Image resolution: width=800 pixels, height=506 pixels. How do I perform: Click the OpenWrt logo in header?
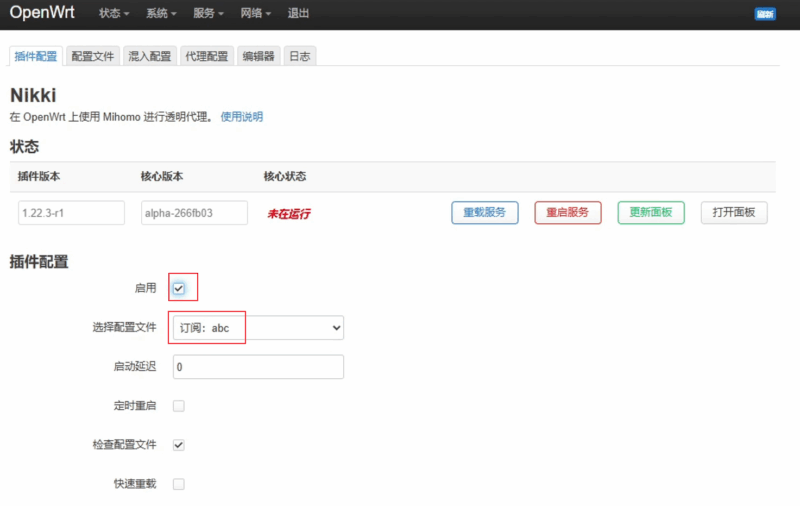[x=42, y=14]
